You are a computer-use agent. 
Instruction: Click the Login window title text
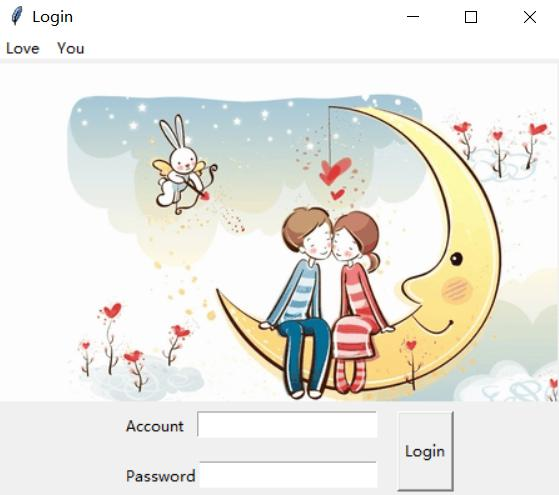(53, 17)
